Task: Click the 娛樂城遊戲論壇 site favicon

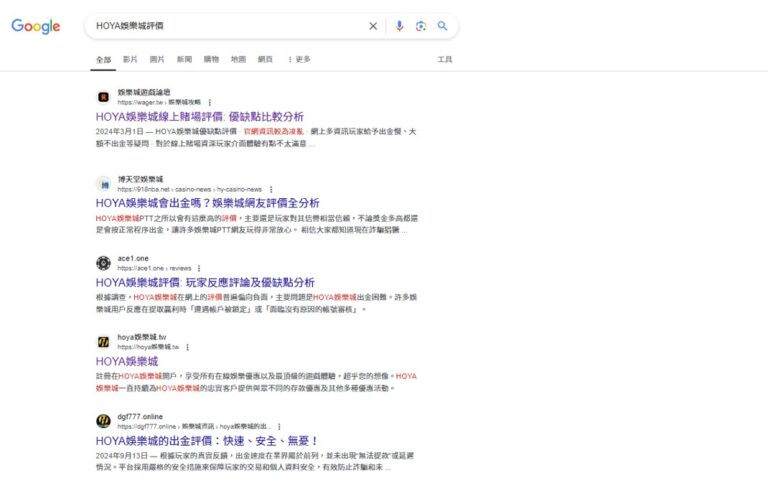Action: pyautogui.click(x=103, y=97)
